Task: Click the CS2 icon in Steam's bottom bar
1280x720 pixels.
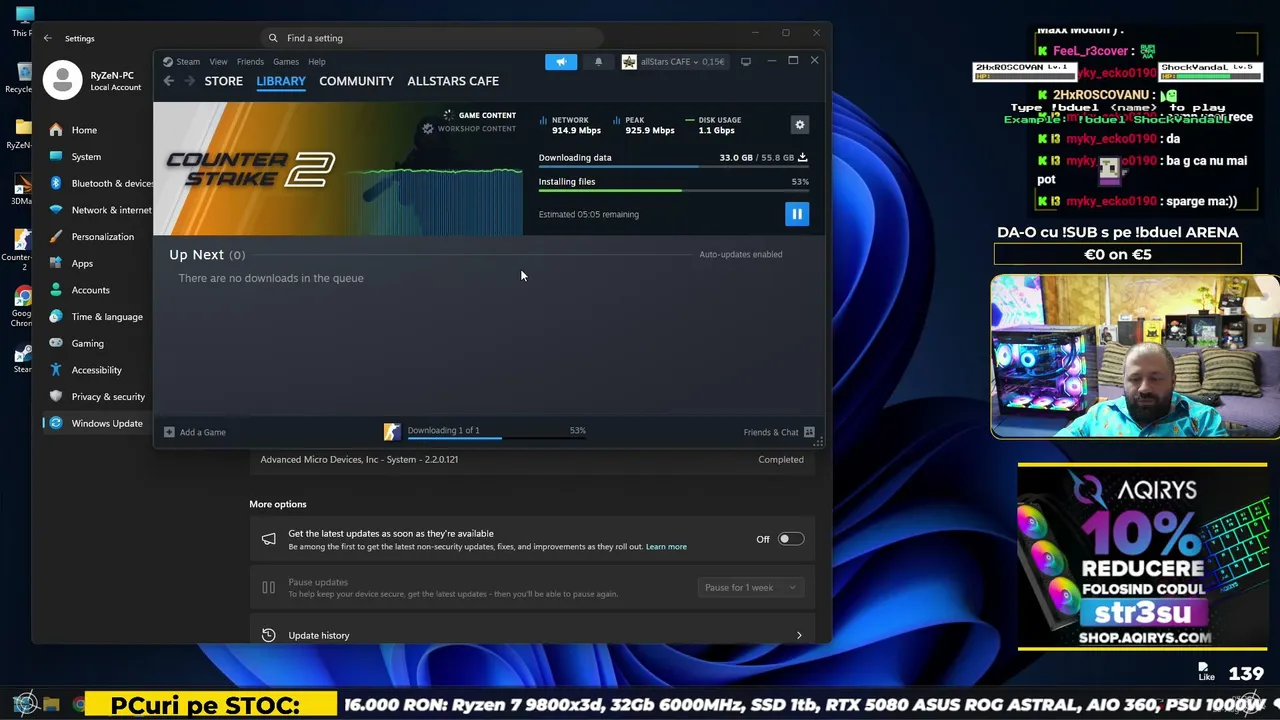Action: point(392,432)
